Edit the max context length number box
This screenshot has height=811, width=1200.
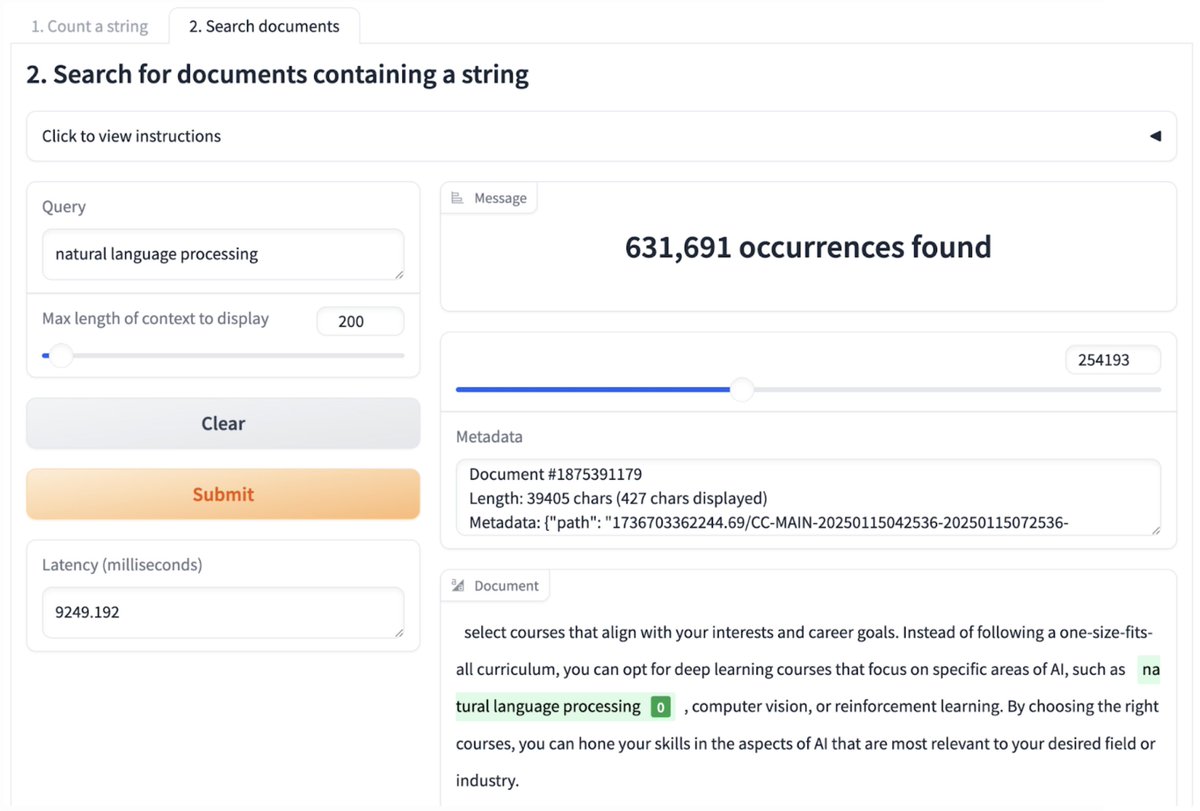[x=360, y=321]
